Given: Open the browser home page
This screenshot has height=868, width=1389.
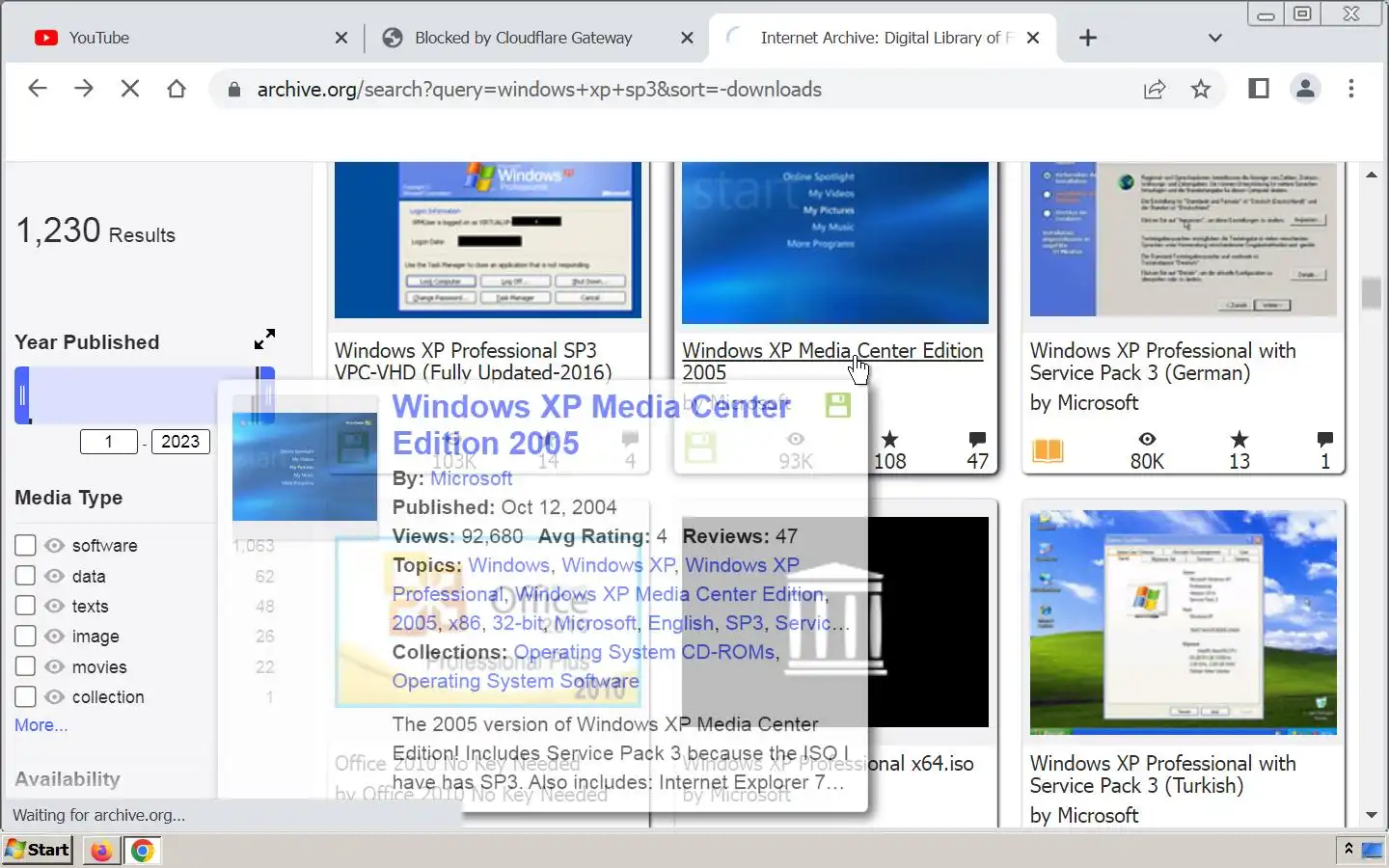Looking at the screenshot, I should (x=176, y=89).
